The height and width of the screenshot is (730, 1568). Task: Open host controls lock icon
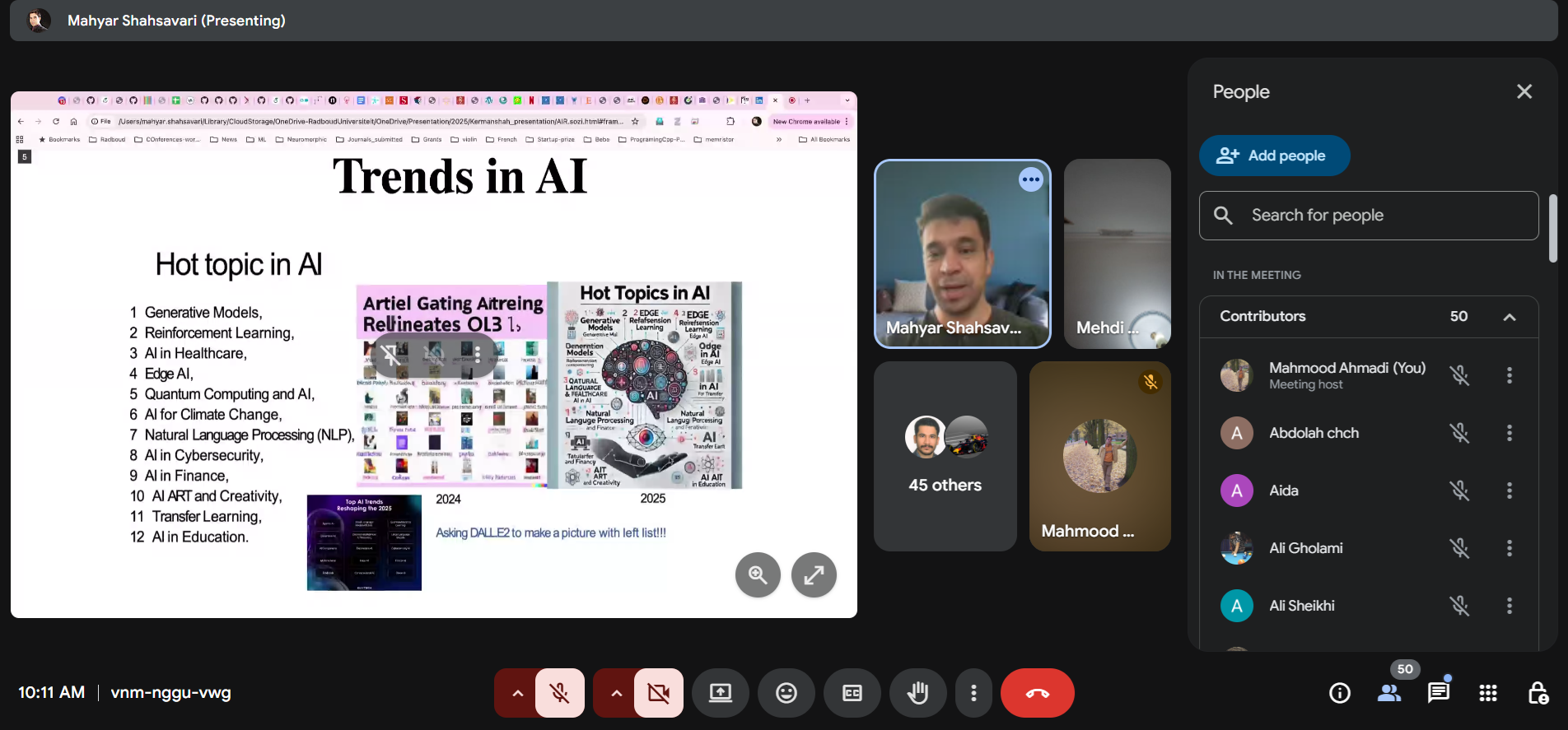coord(1537,693)
